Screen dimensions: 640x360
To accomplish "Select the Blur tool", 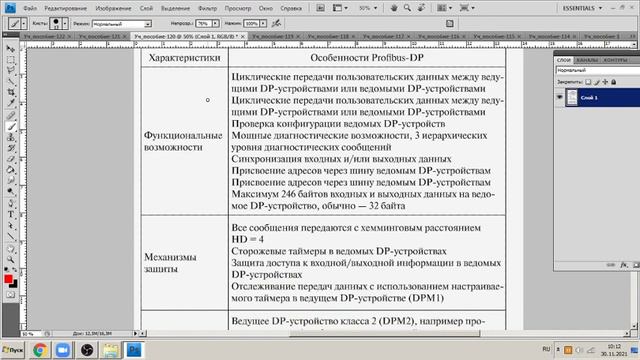I will (11, 180).
